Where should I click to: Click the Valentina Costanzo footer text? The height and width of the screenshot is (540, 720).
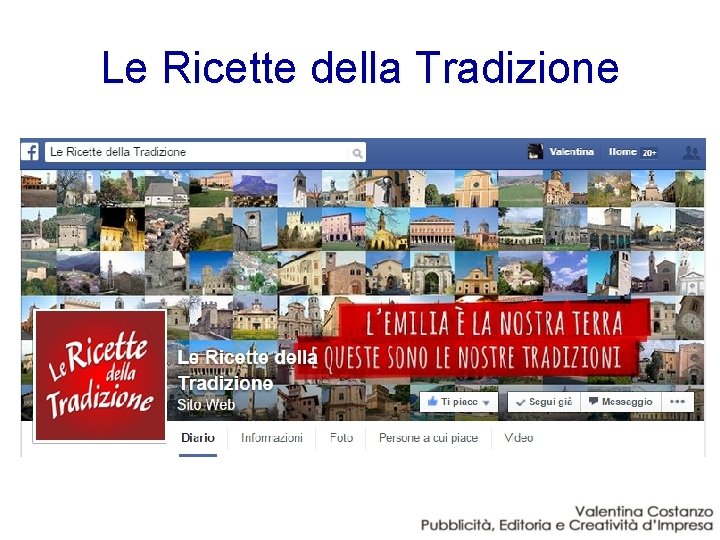click(644, 511)
